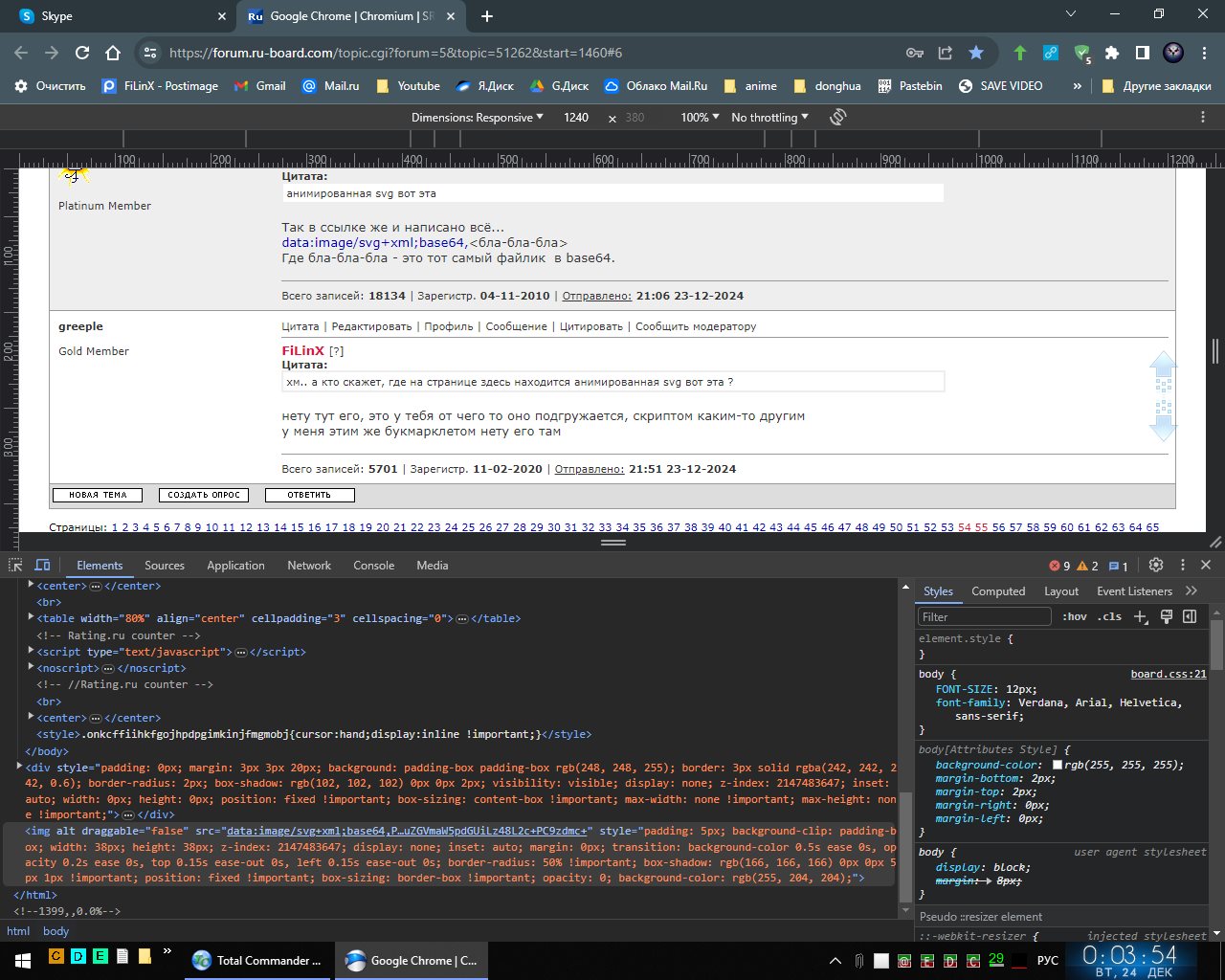Click the ОТВЕТИТЬ button
The image size is (1225, 980).
309,495
